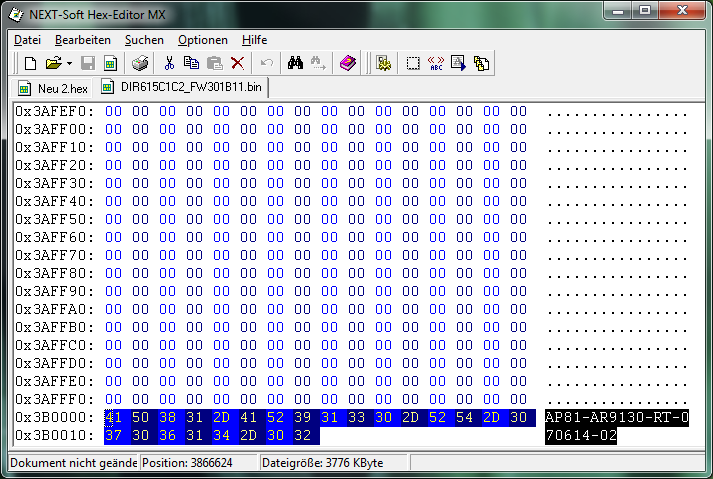Select byte 39 in row 0x3B0000
This screenshot has height=479, width=713.
click(x=302, y=417)
